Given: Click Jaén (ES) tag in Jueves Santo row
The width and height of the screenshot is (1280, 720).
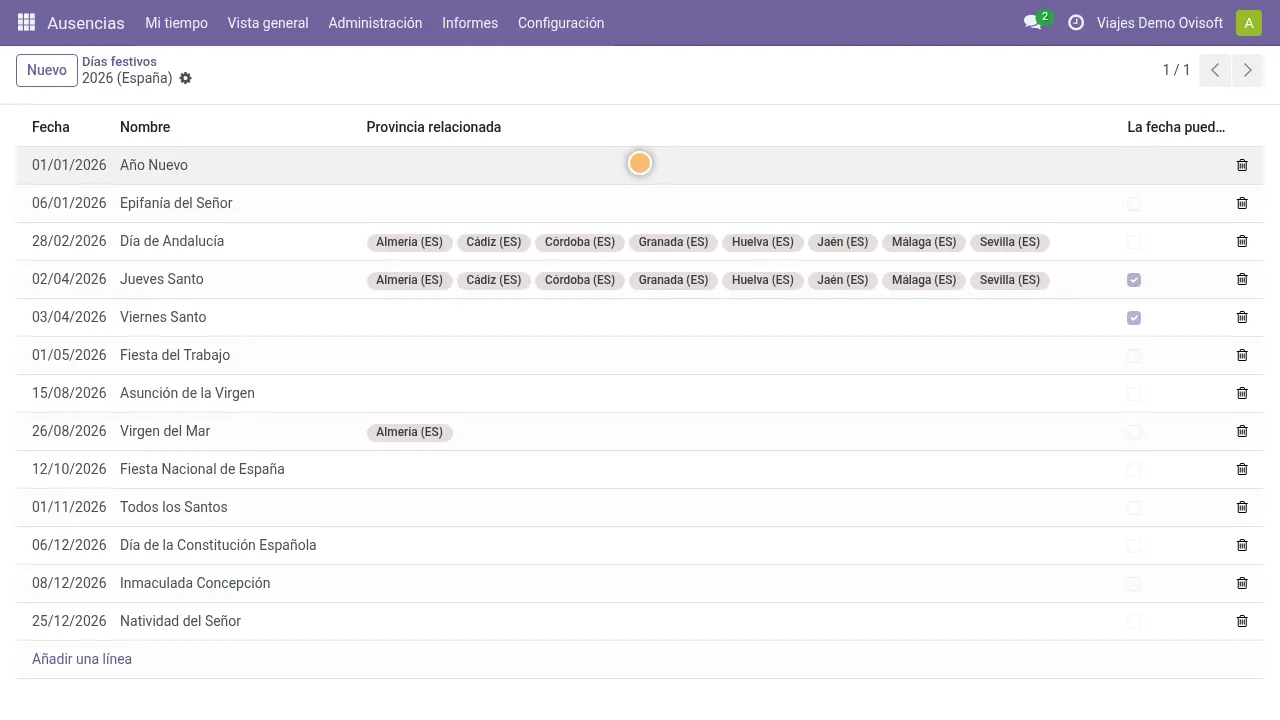Looking at the screenshot, I should (x=843, y=280).
